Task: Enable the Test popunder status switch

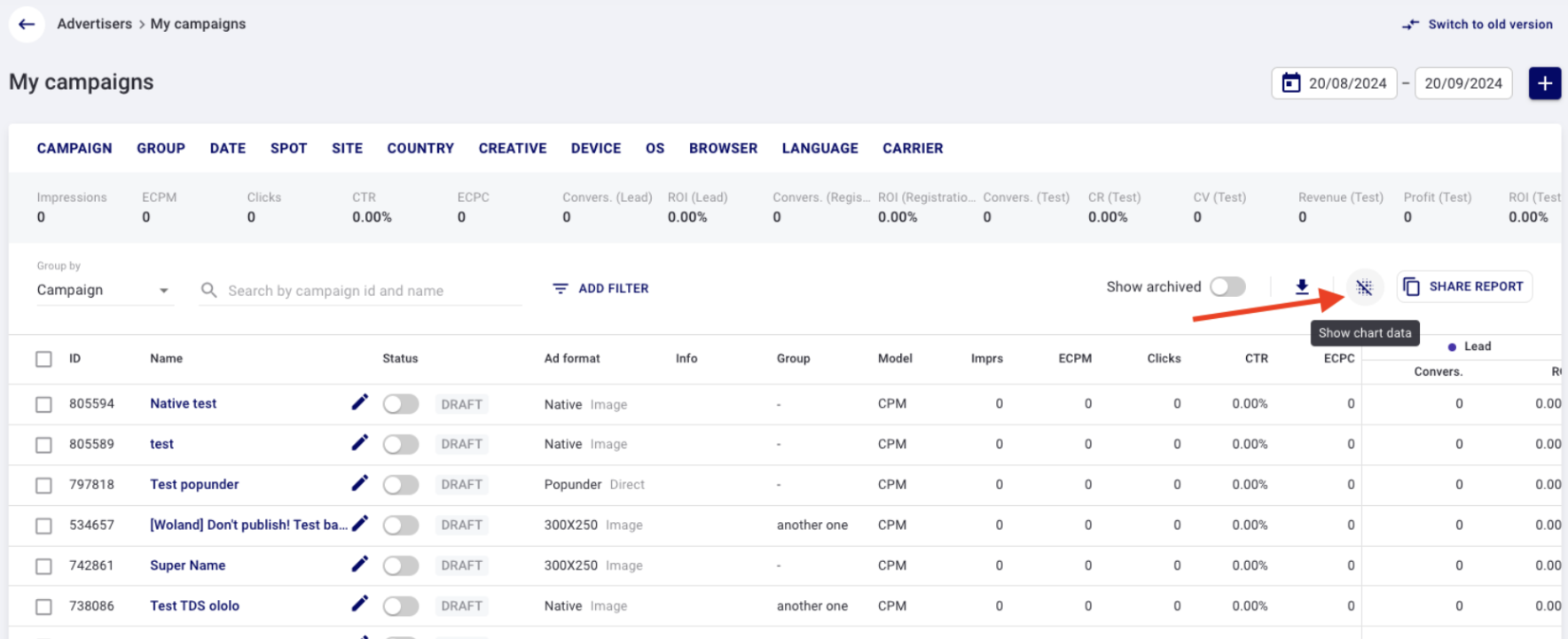Action: pos(401,485)
